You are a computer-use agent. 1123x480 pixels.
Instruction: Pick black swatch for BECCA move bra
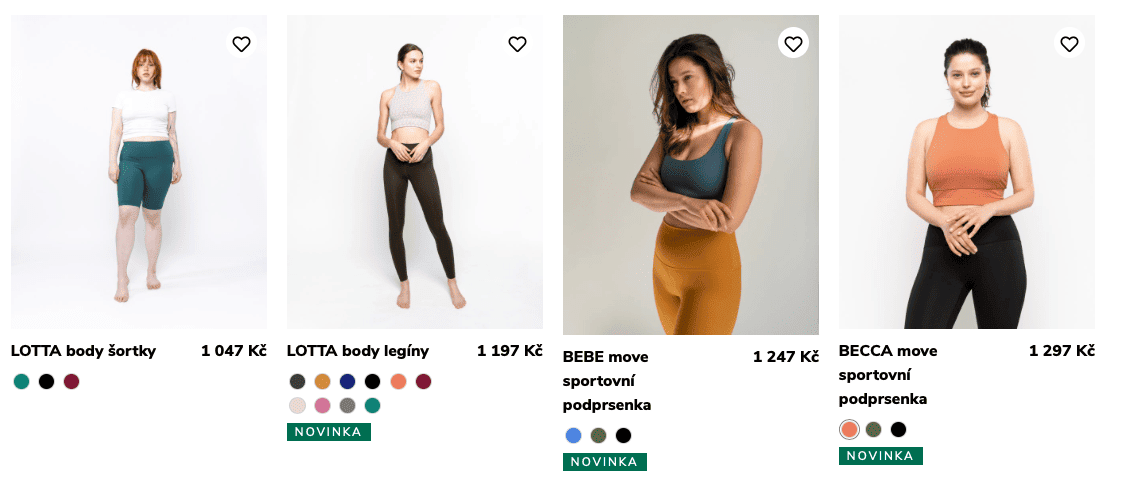[898, 429]
